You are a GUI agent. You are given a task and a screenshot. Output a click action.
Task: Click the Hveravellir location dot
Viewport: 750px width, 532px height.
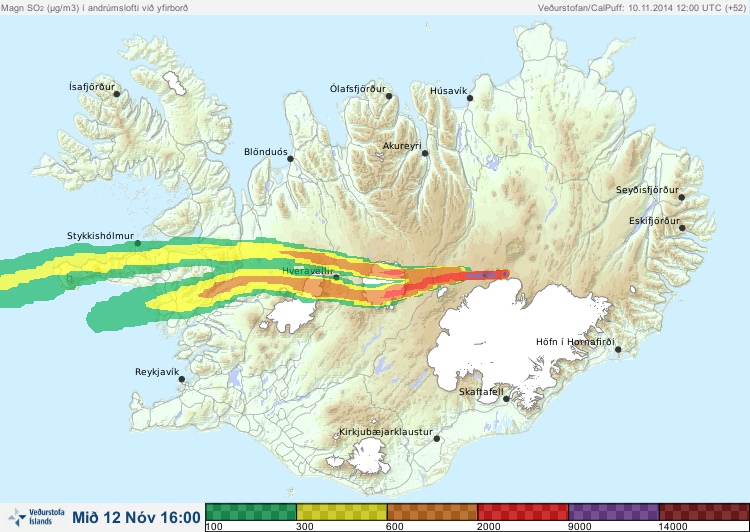336,277
